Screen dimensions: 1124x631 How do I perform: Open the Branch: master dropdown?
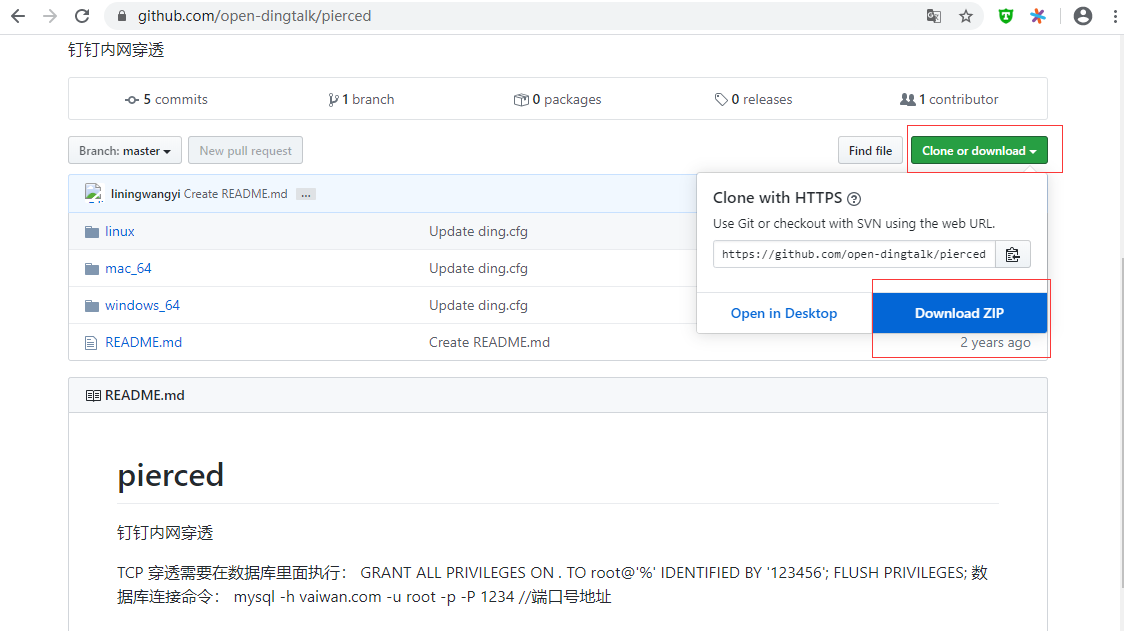pos(125,151)
